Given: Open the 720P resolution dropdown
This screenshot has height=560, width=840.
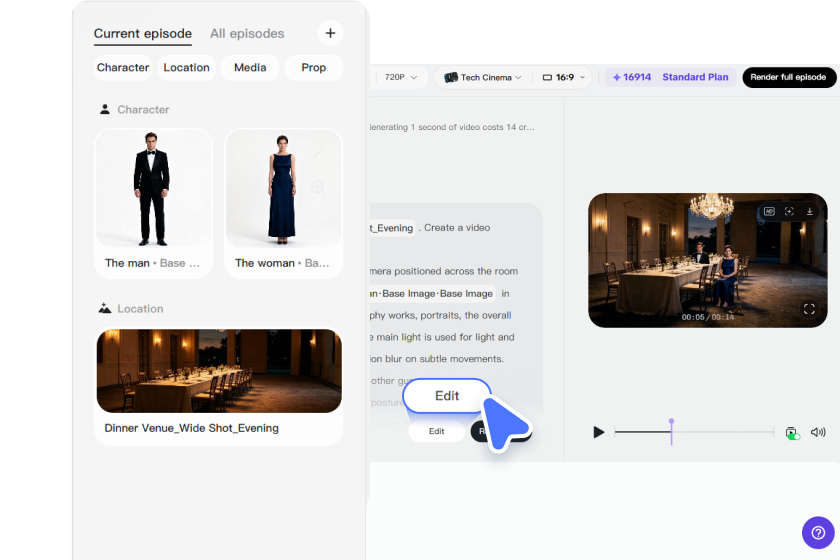Looking at the screenshot, I should coord(401,77).
